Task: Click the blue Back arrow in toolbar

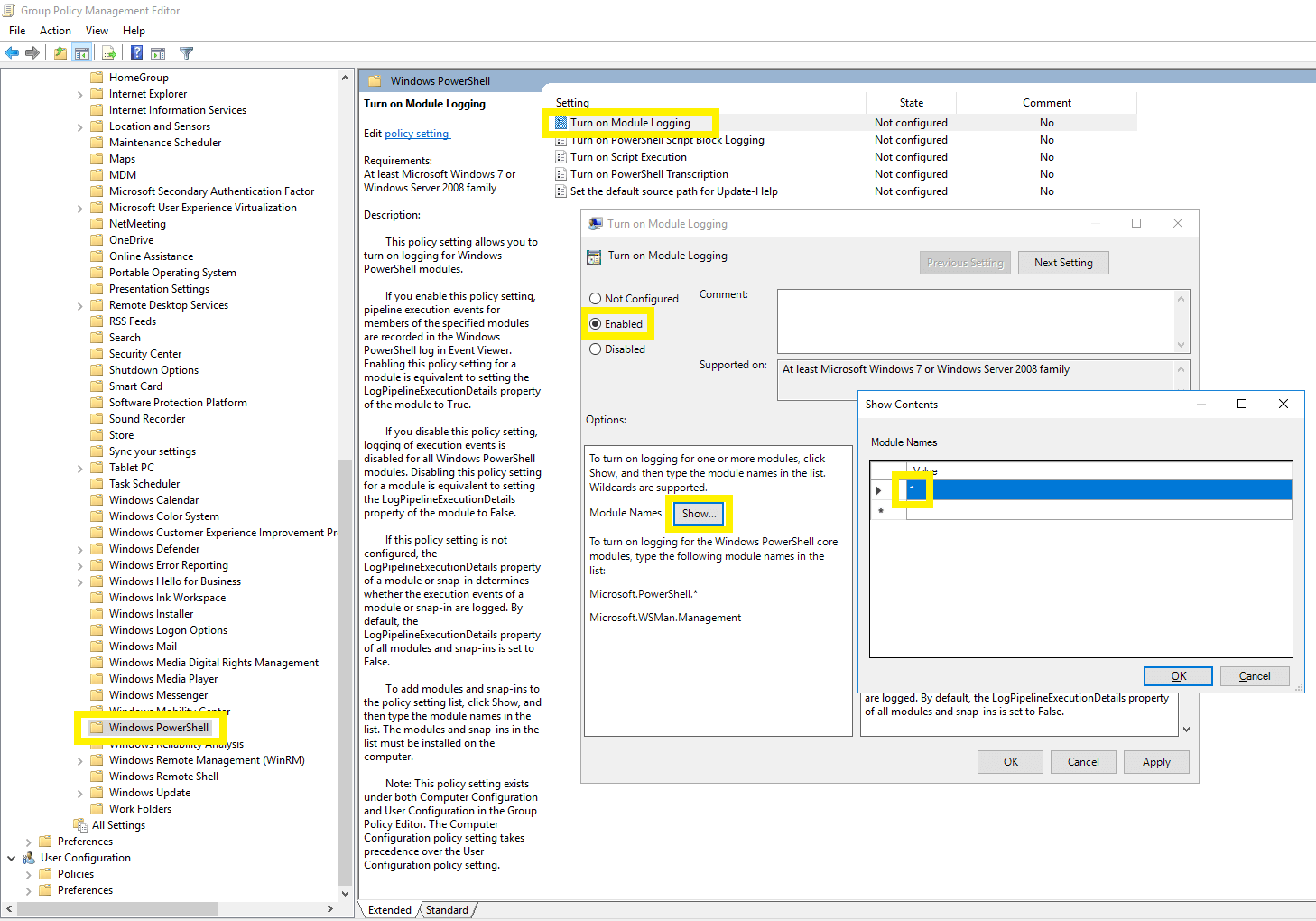Action: (12, 53)
